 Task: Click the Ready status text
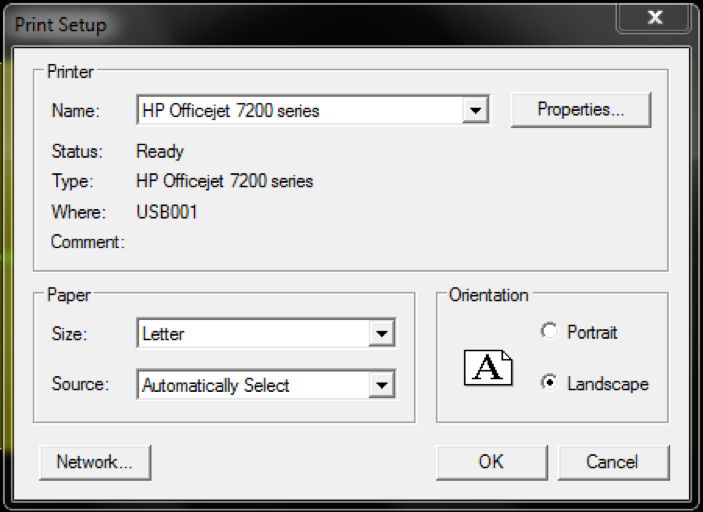(x=160, y=152)
